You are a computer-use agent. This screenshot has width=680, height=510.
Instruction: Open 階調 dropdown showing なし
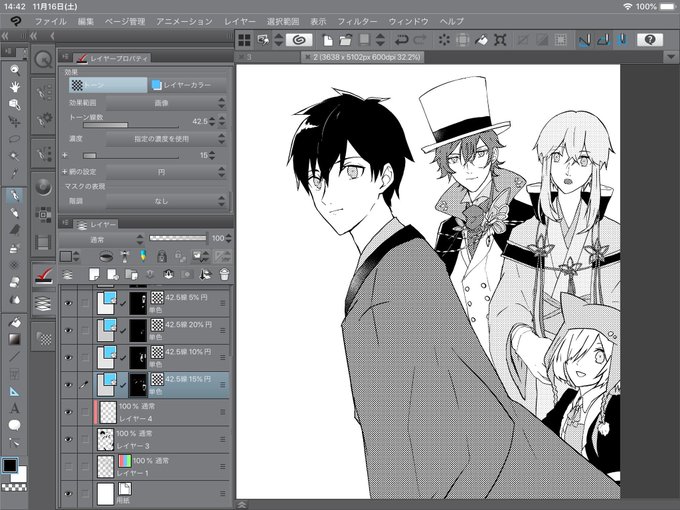166,201
